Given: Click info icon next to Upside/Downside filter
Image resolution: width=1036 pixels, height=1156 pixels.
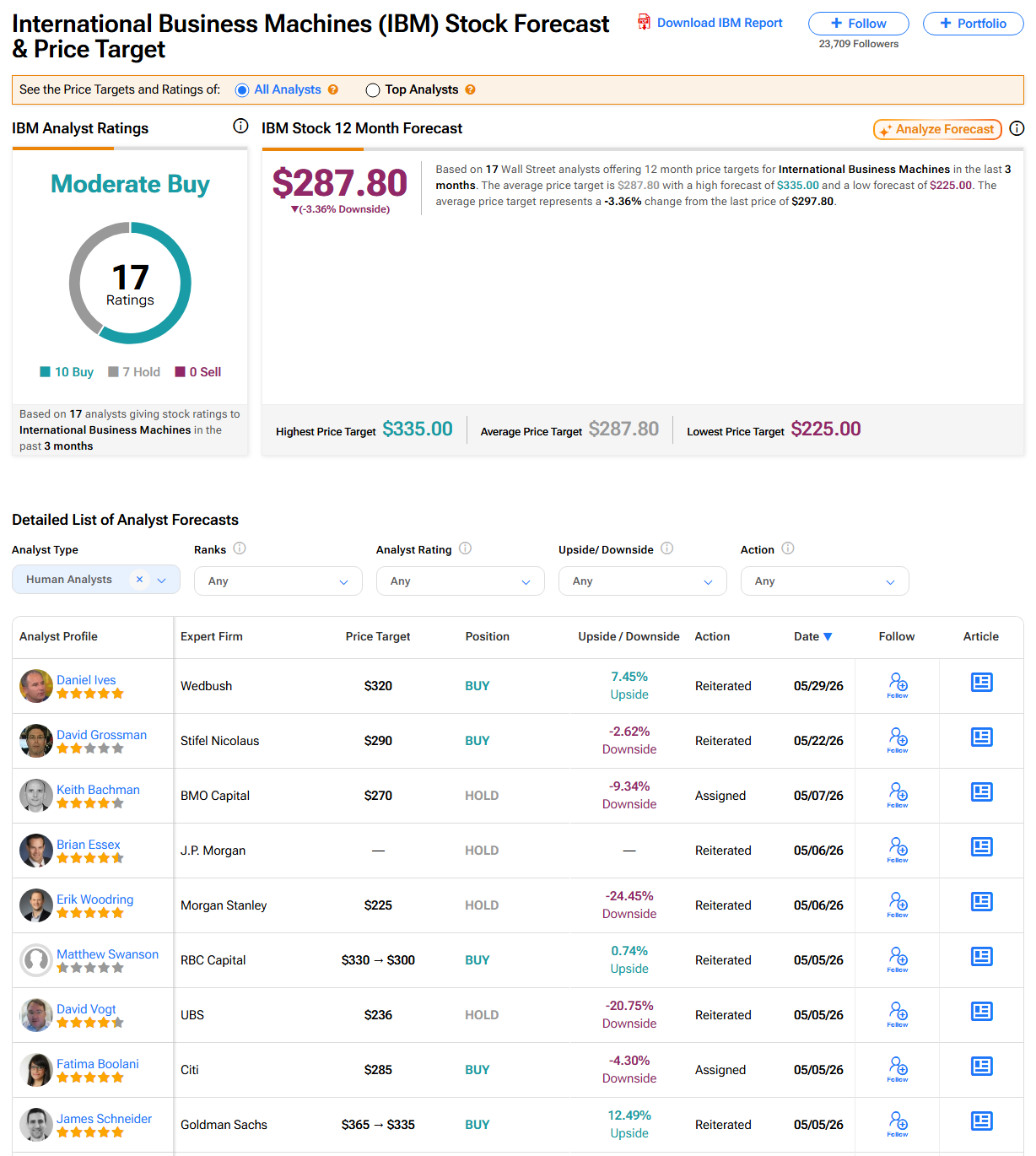Looking at the screenshot, I should pyautogui.click(x=666, y=548).
